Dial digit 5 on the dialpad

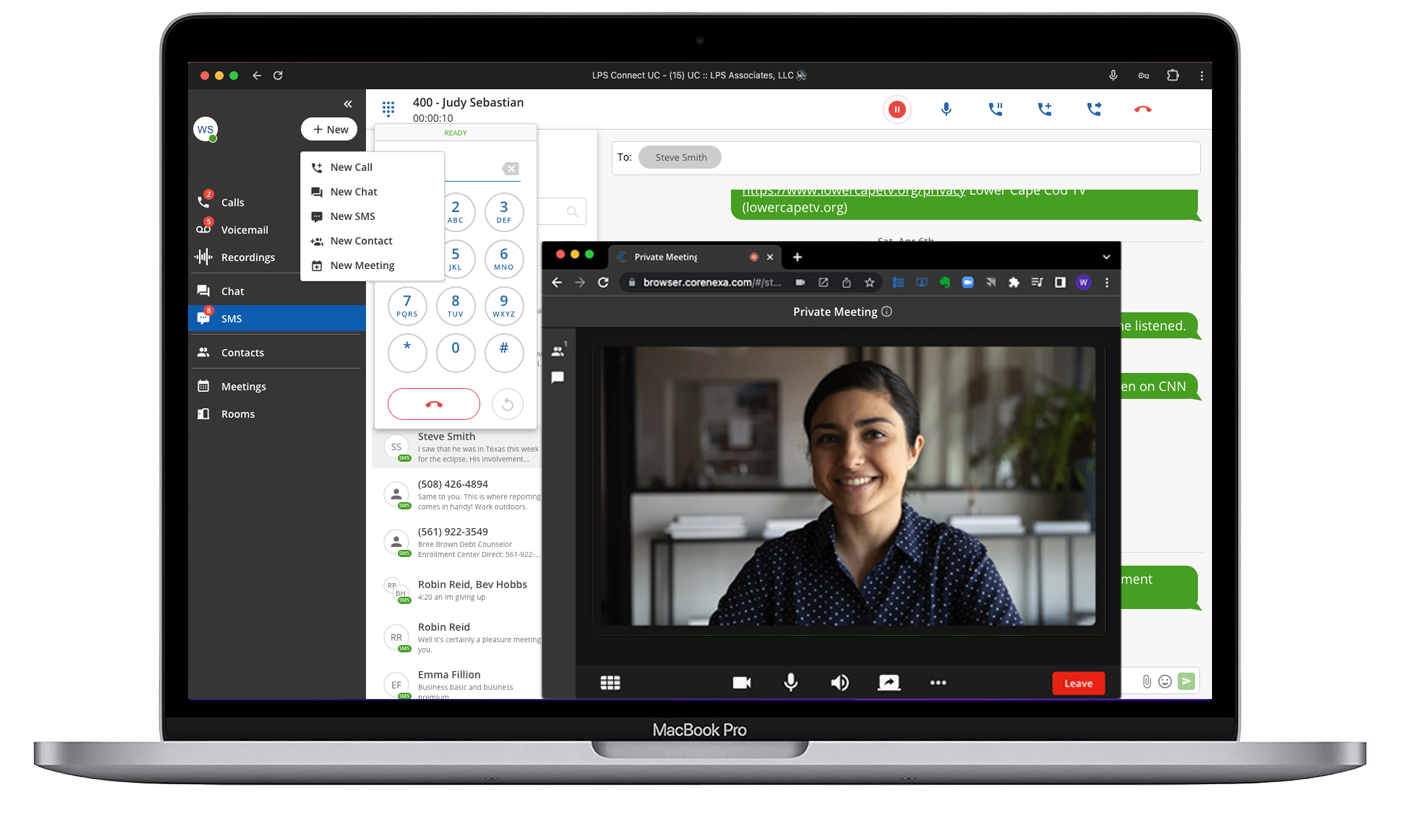coord(455,259)
